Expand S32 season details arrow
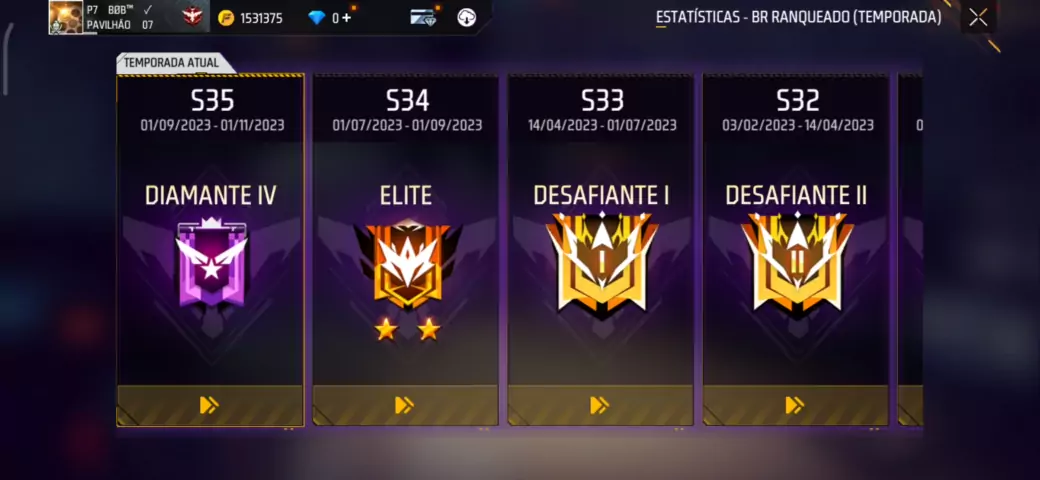1040x480 pixels. point(795,405)
